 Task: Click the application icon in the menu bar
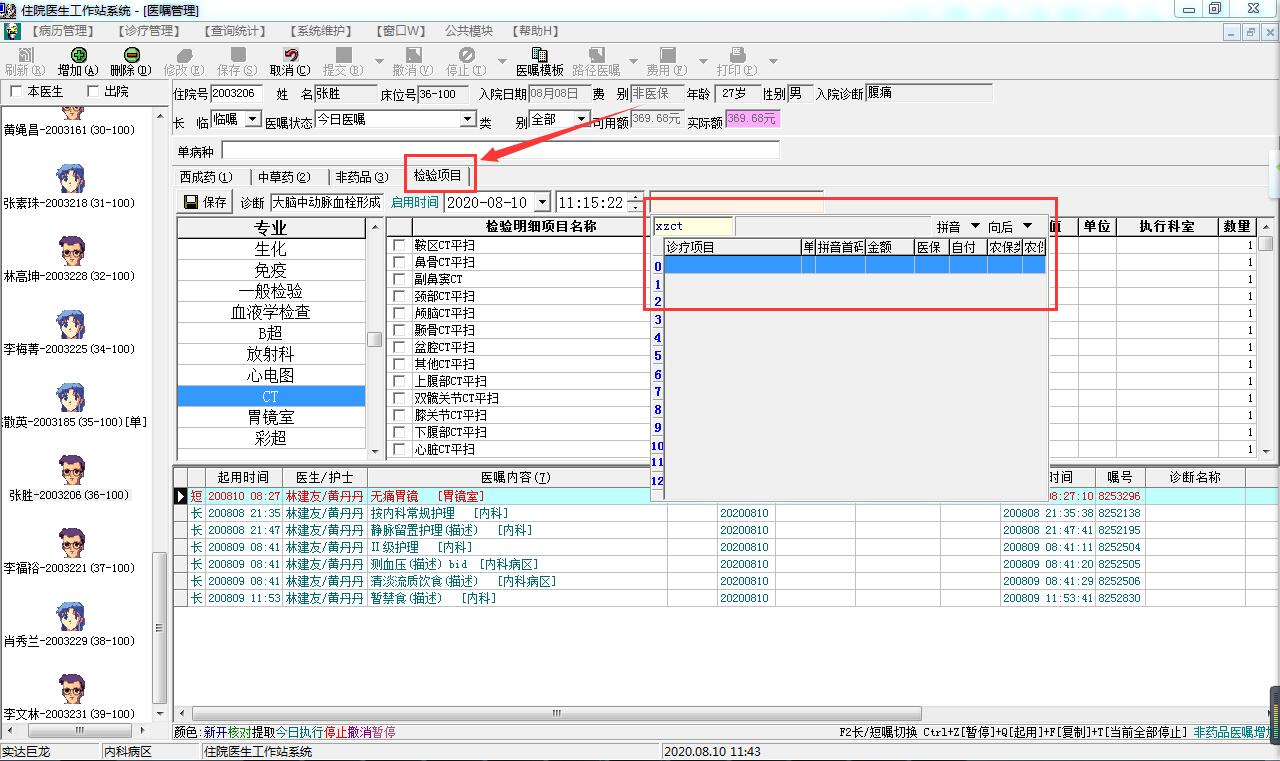pos(12,31)
